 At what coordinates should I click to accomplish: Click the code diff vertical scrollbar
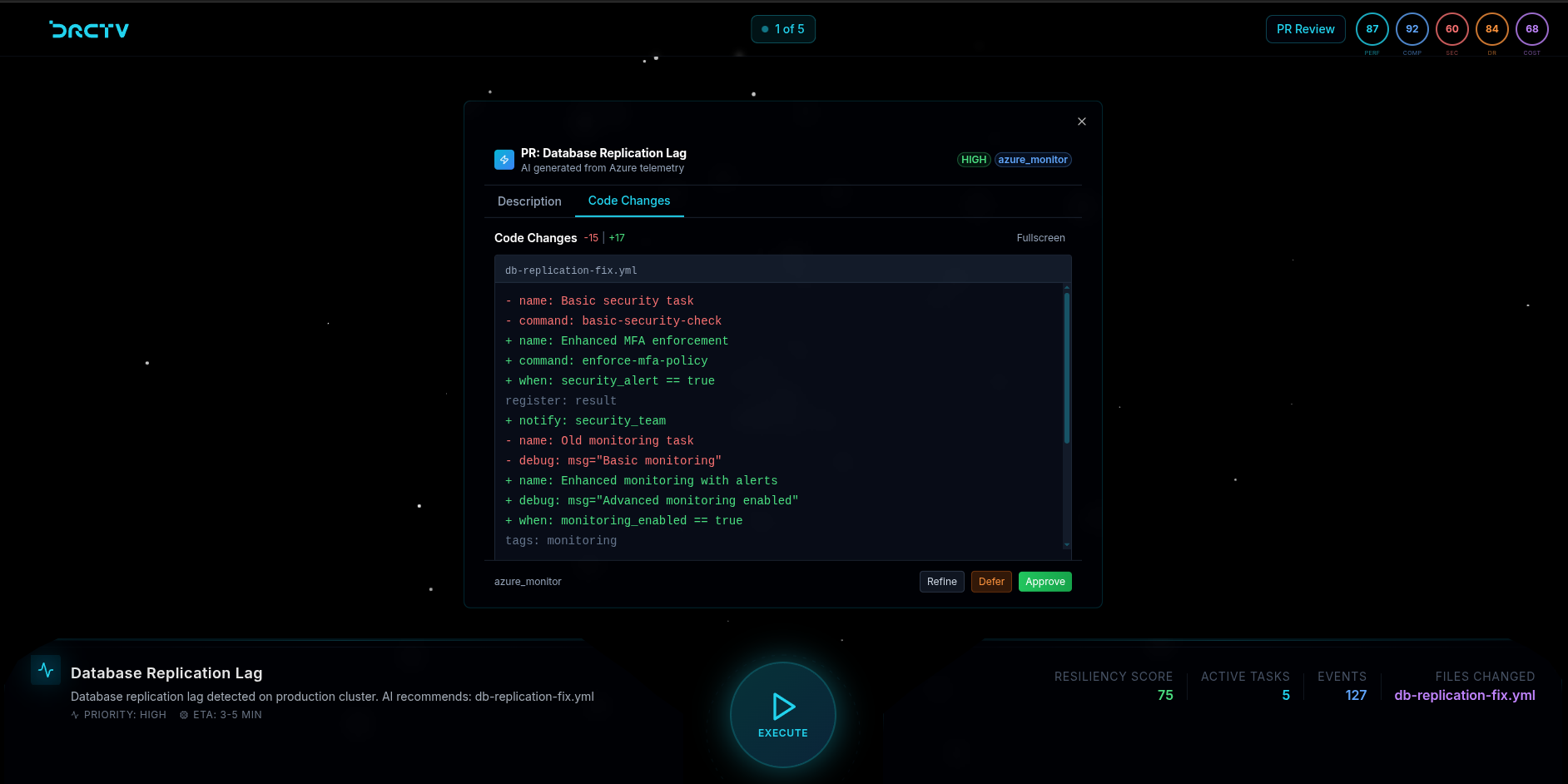coord(1066,367)
